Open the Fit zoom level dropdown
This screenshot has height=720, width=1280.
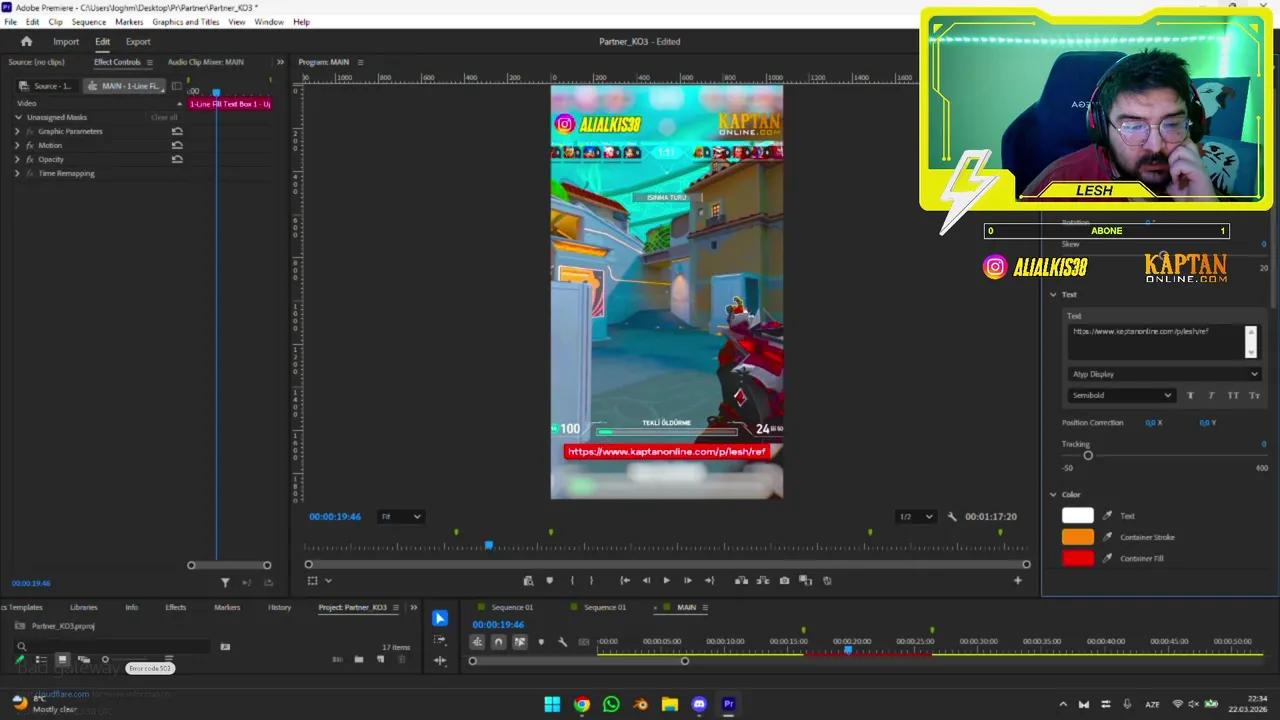[400, 516]
